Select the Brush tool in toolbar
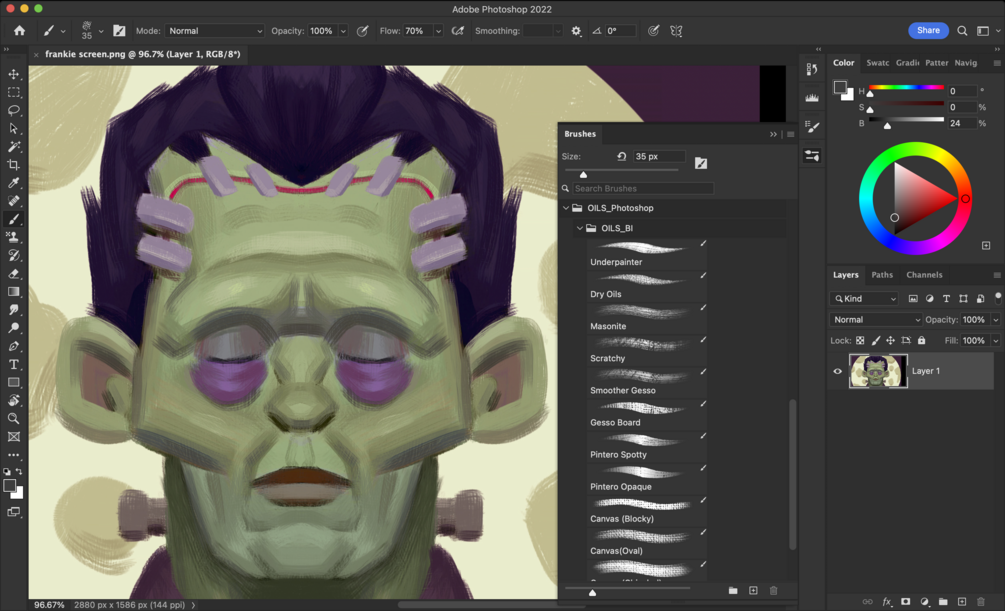This screenshot has width=1005, height=611. (x=13, y=219)
